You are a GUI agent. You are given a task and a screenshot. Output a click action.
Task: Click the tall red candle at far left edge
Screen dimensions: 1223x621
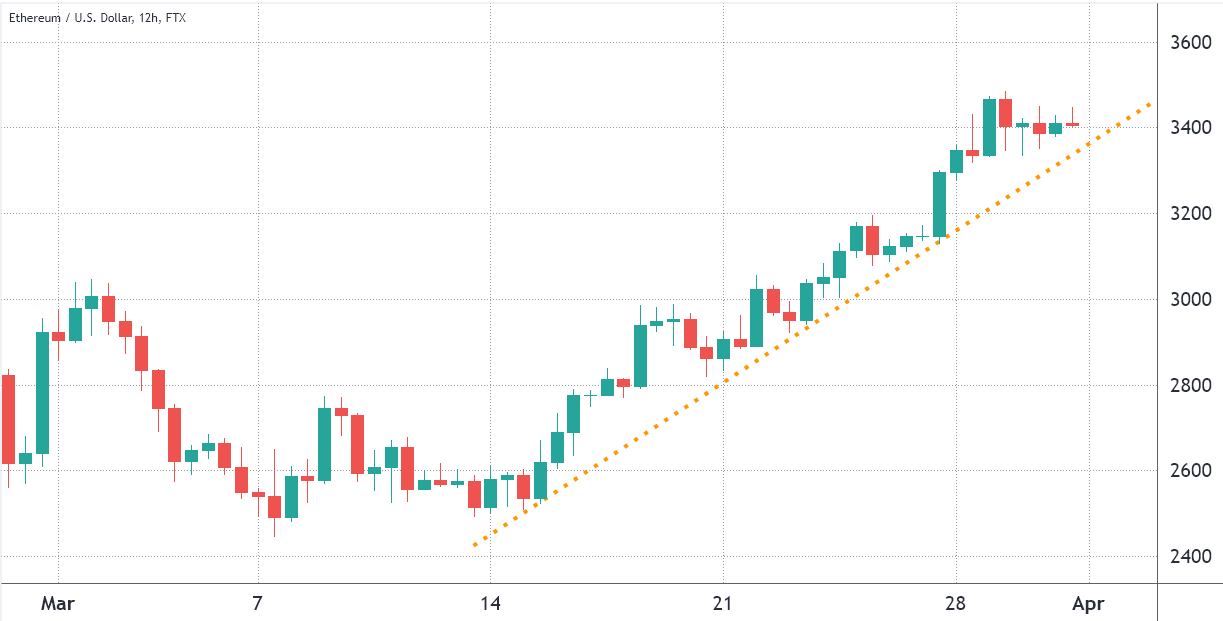(8, 419)
